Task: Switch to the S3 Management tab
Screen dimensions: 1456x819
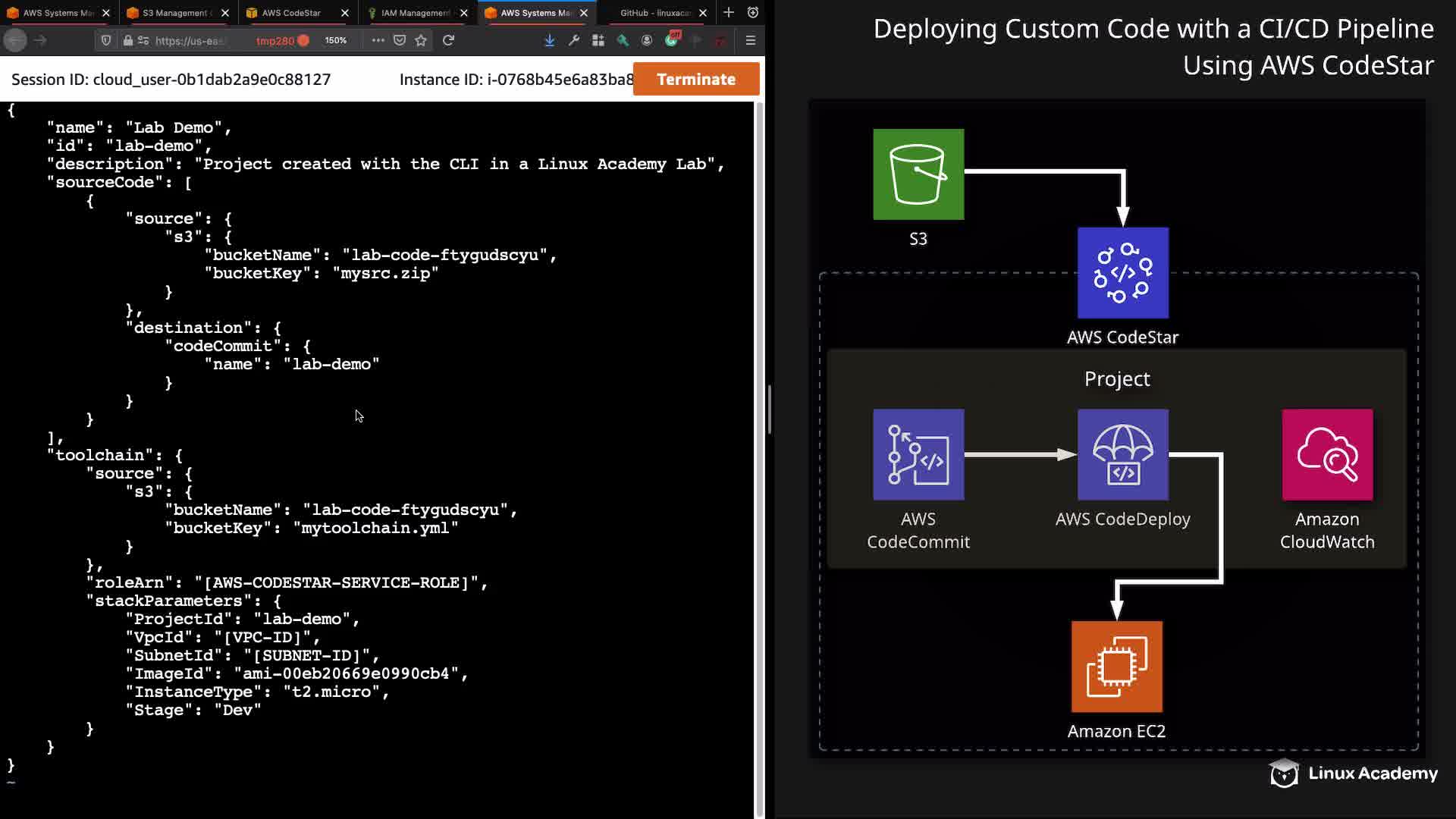Action: click(174, 13)
